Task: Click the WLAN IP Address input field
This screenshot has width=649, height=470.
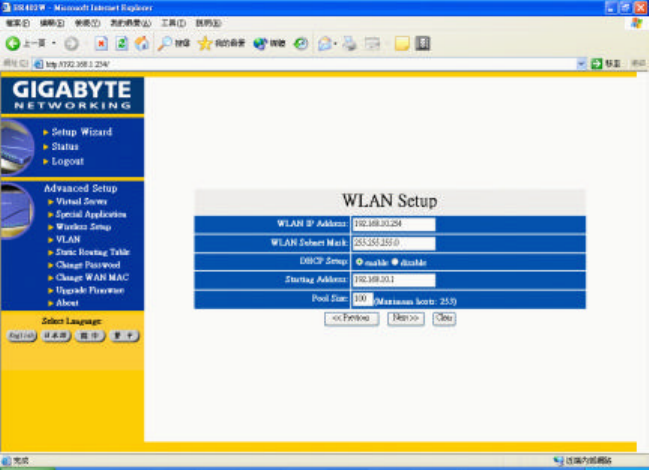Action: coord(394,224)
